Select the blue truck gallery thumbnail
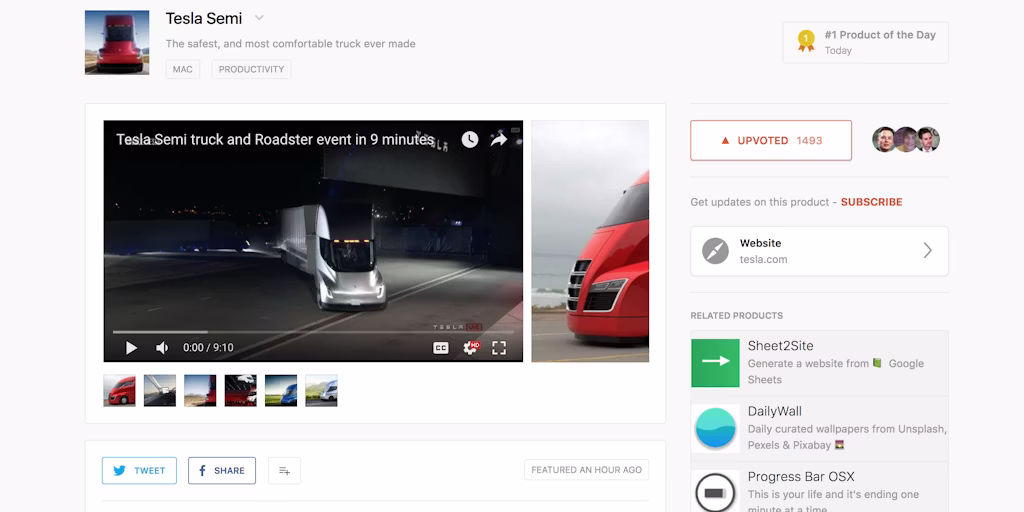 point(281,391)
